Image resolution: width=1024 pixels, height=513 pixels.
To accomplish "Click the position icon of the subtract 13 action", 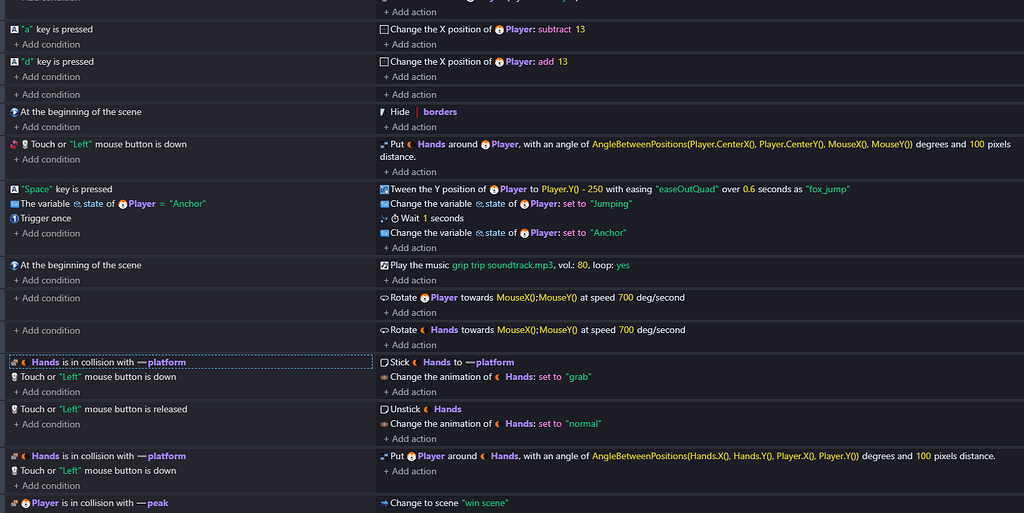I will coord(384,29).
